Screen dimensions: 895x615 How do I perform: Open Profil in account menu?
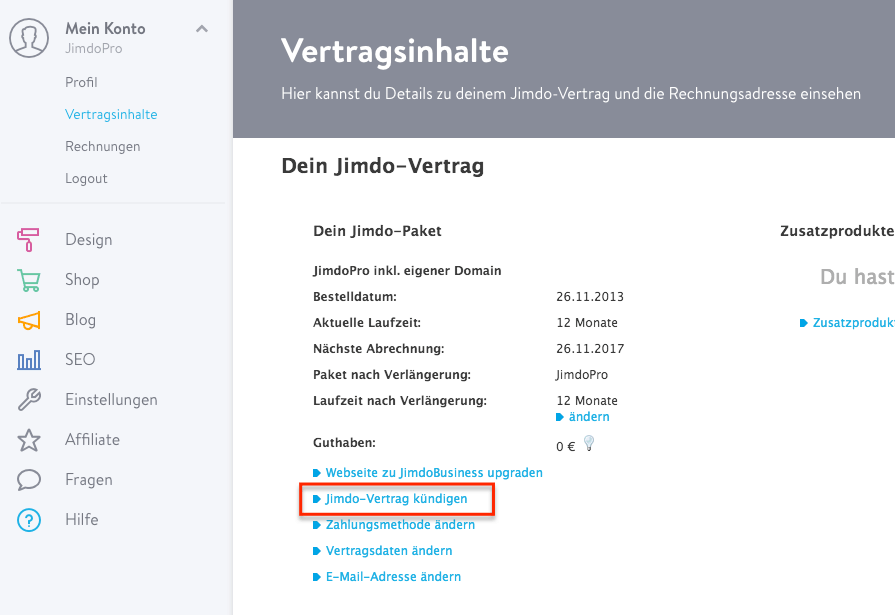pos(81,82)
